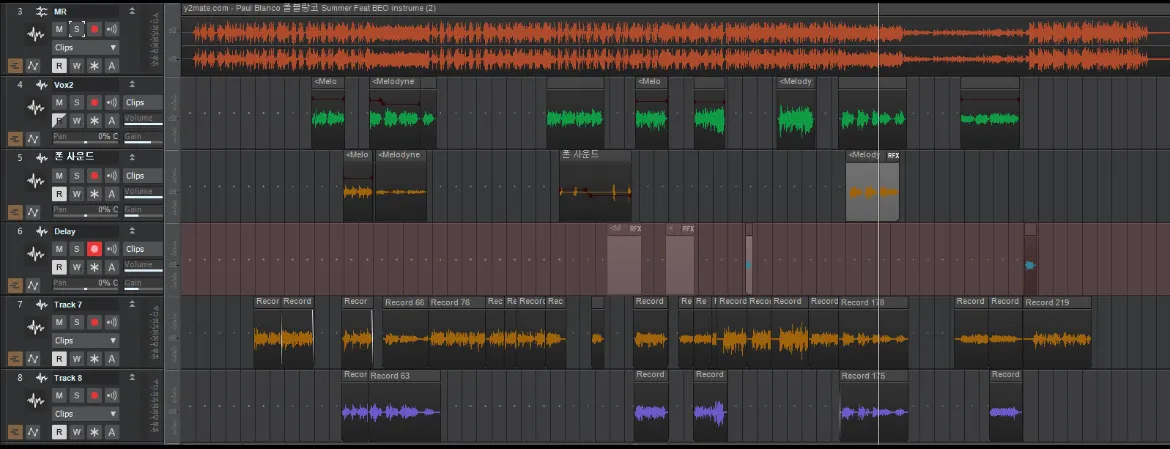Disarm recording on the Delay track

(94, 248)
